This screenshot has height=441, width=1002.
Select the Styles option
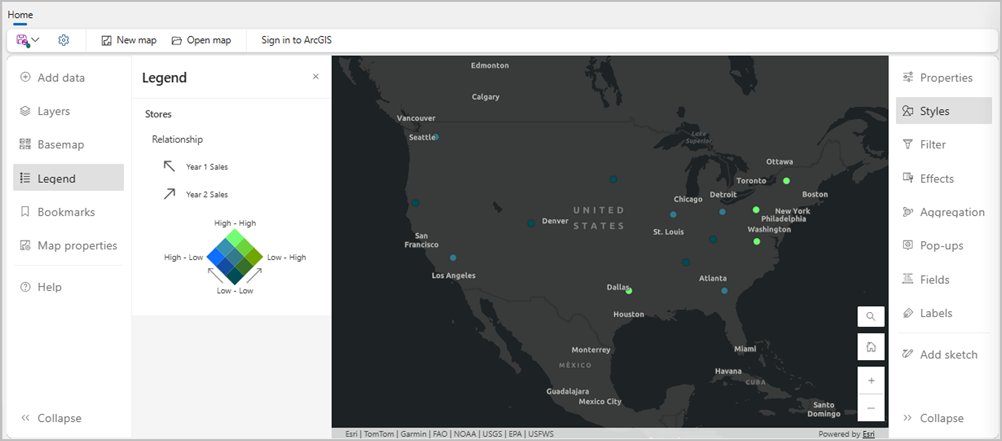coord(944,111)
